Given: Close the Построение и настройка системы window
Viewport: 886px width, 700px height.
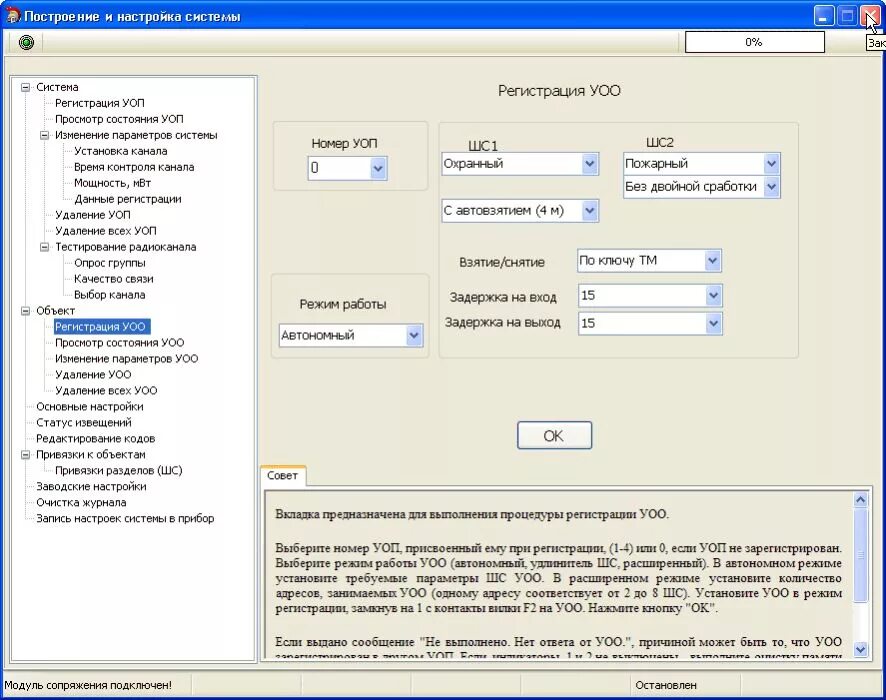Looking at the screenshot, I should (871, 16).
